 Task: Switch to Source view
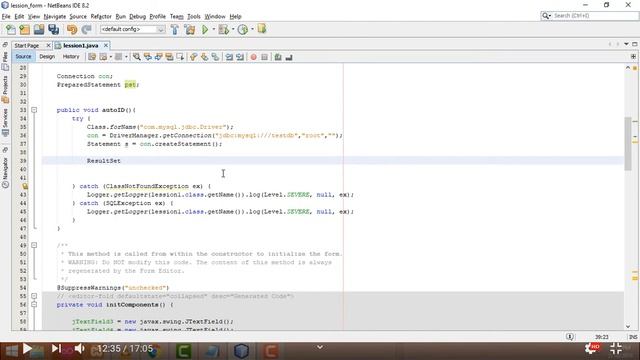pyautogui.click(x=23, y=57)
